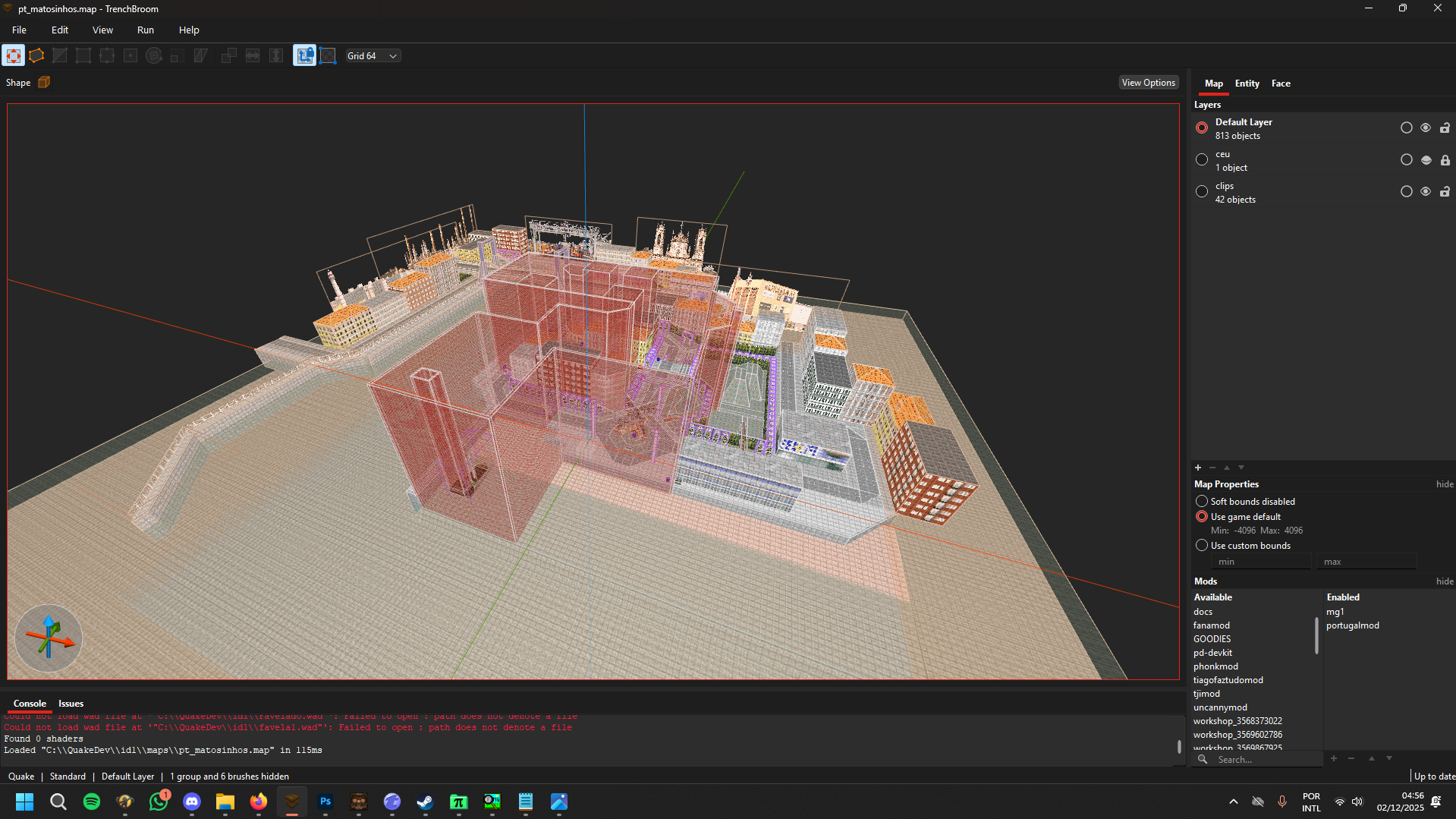The height and width of the screenshot is (819, 1456).
Task: Hide the Map Properties section
Action: tap(1444, 484)
